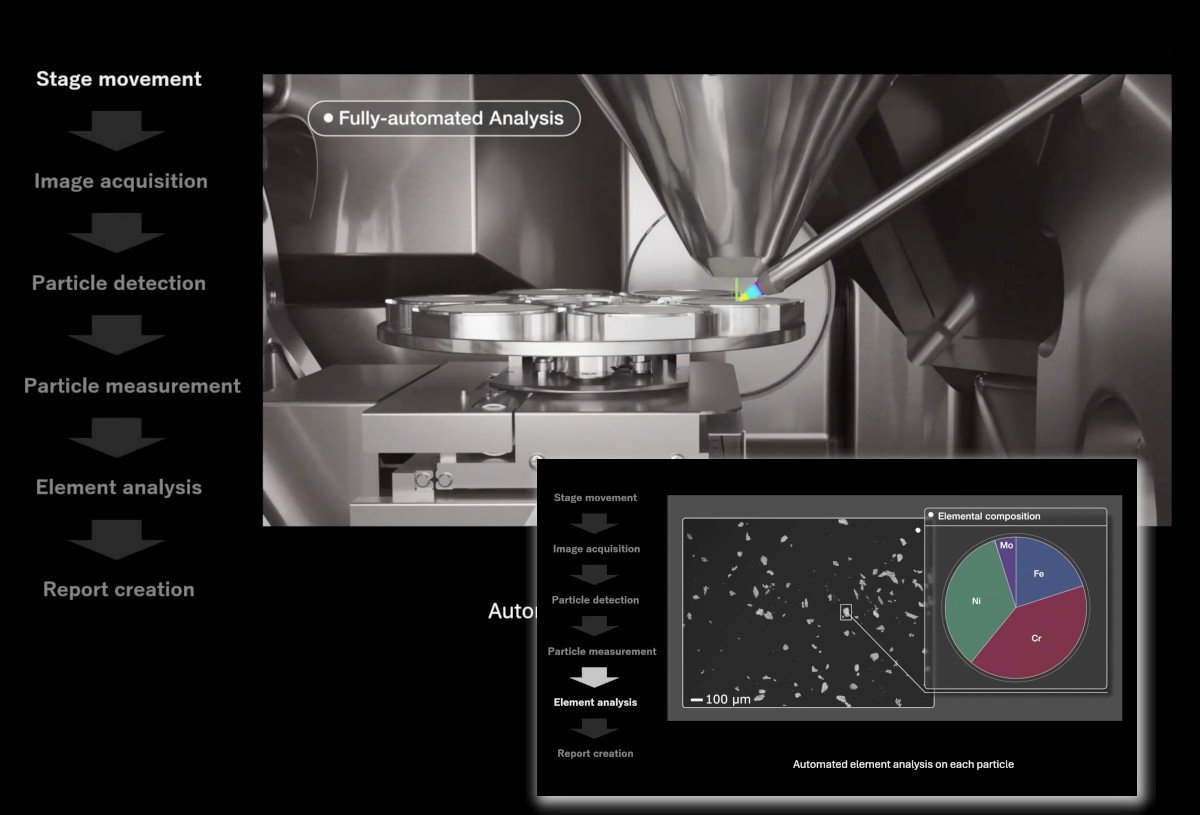The width and height of the screenshot is (1200, 815).
Task: Choose large Element analysis step on left
Action: pyautogui.click(x=118, y=488)
